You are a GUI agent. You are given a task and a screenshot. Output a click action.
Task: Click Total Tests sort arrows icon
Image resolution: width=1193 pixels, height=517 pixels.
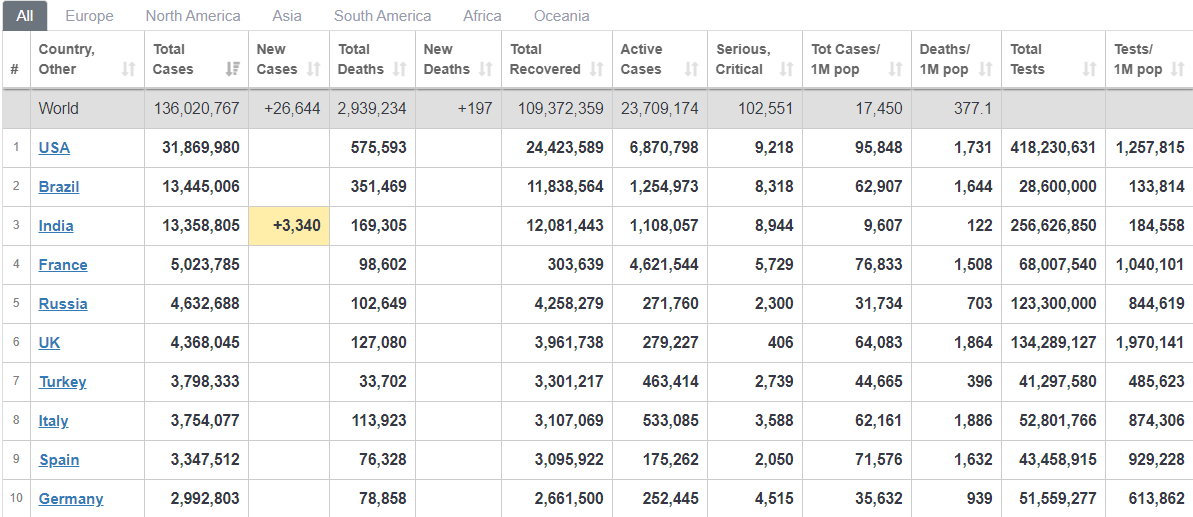(x=1090, y=69)
